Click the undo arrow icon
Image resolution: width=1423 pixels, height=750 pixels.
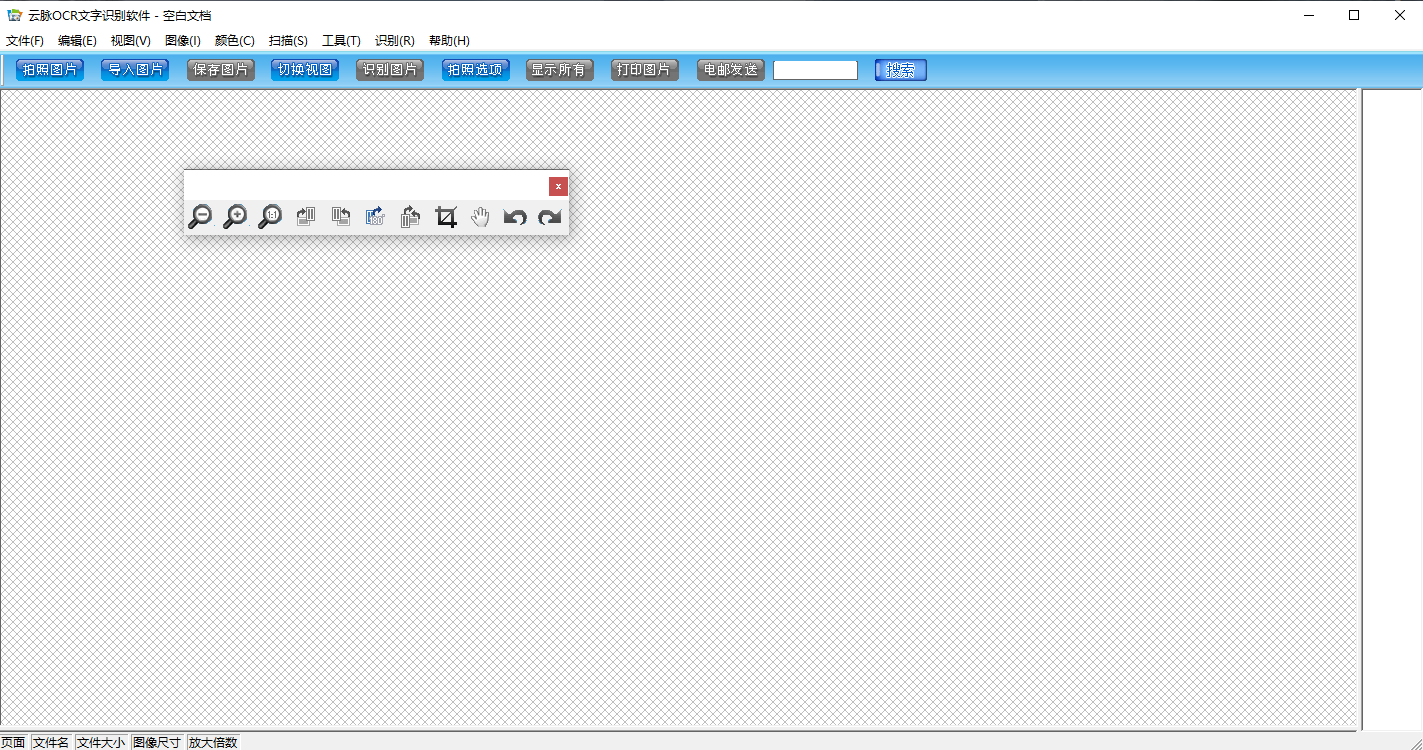pyautogui.click(x=515, y=217)
